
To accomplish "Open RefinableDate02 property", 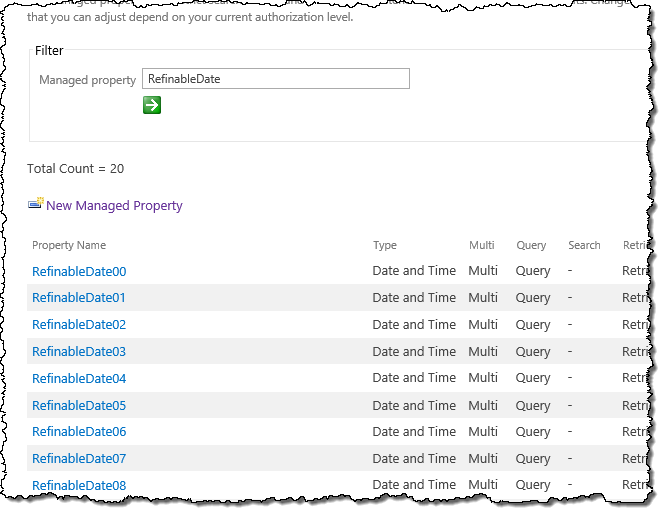I will pyautogui.click(x=79, y=325).
